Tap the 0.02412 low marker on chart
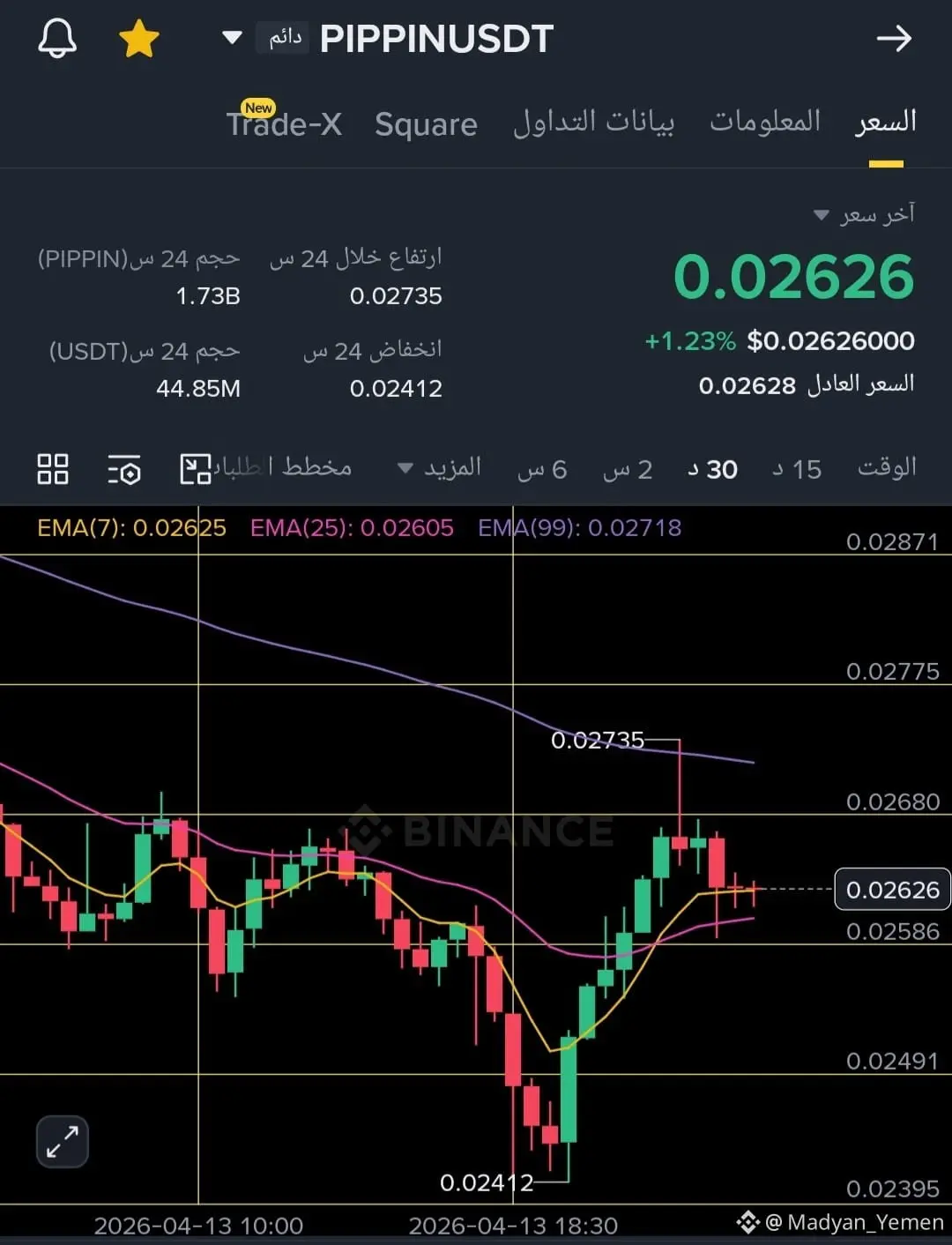This screenshot has height=1245, width=952. (487, 1182)
